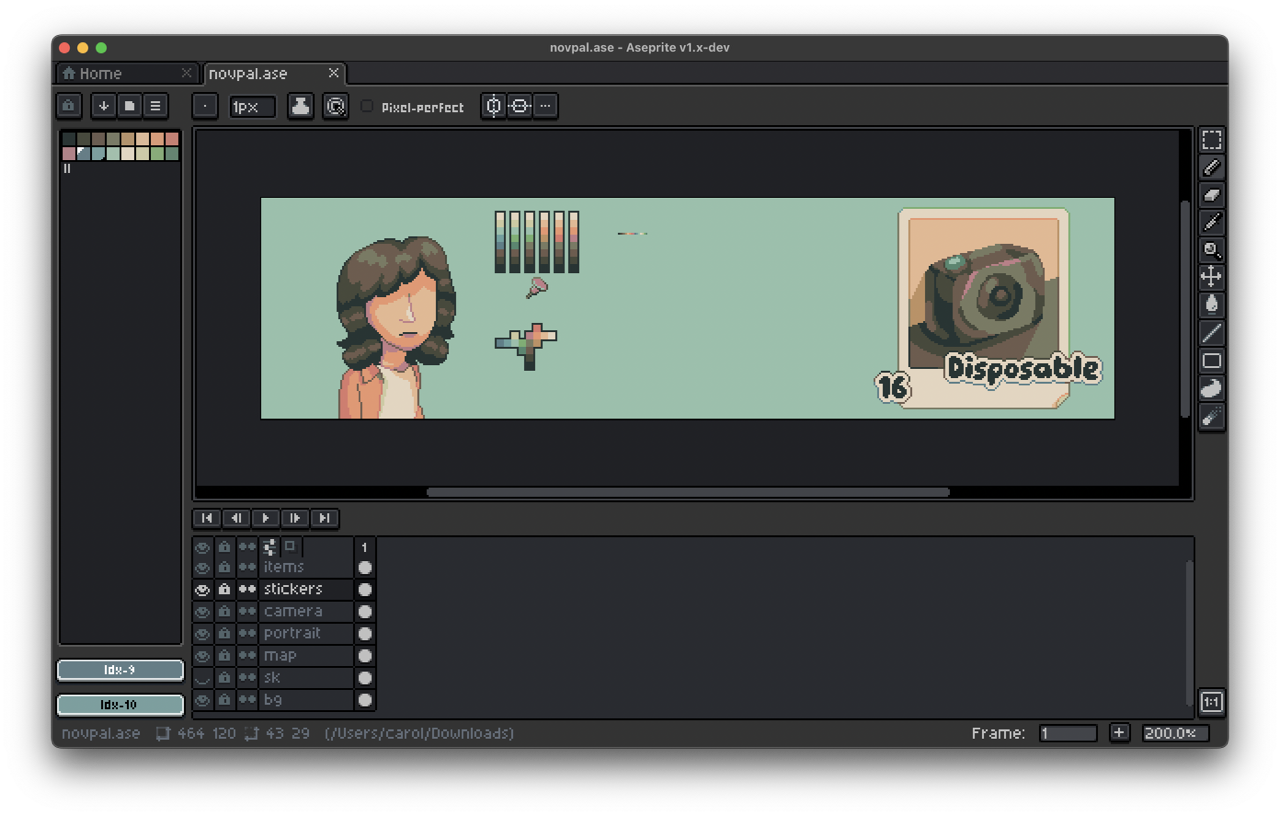This screenshot has height=816, width=1280.
Task: Select the Eyedropper tool
Action: (x=1211, y=223)
